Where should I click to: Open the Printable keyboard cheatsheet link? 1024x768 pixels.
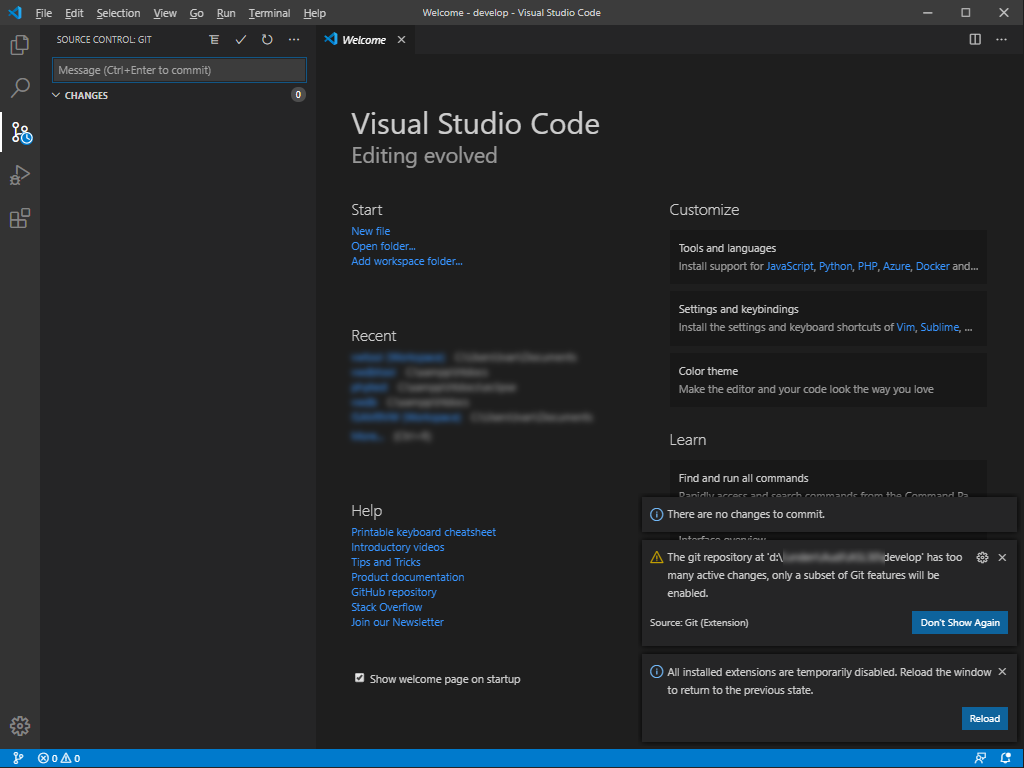(423, 532)
